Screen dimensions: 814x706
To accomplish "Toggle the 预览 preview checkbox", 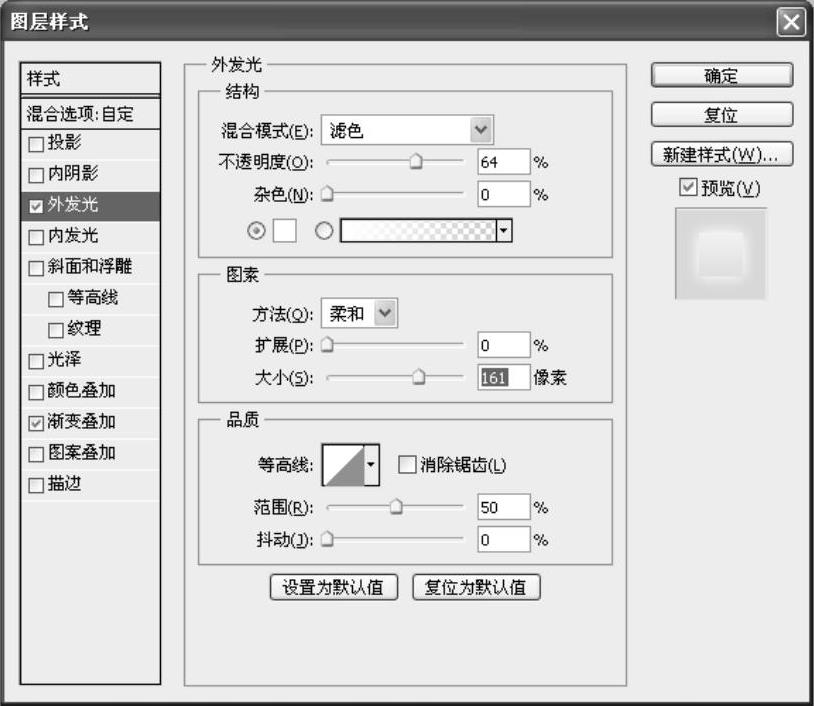I will [688, 187].
